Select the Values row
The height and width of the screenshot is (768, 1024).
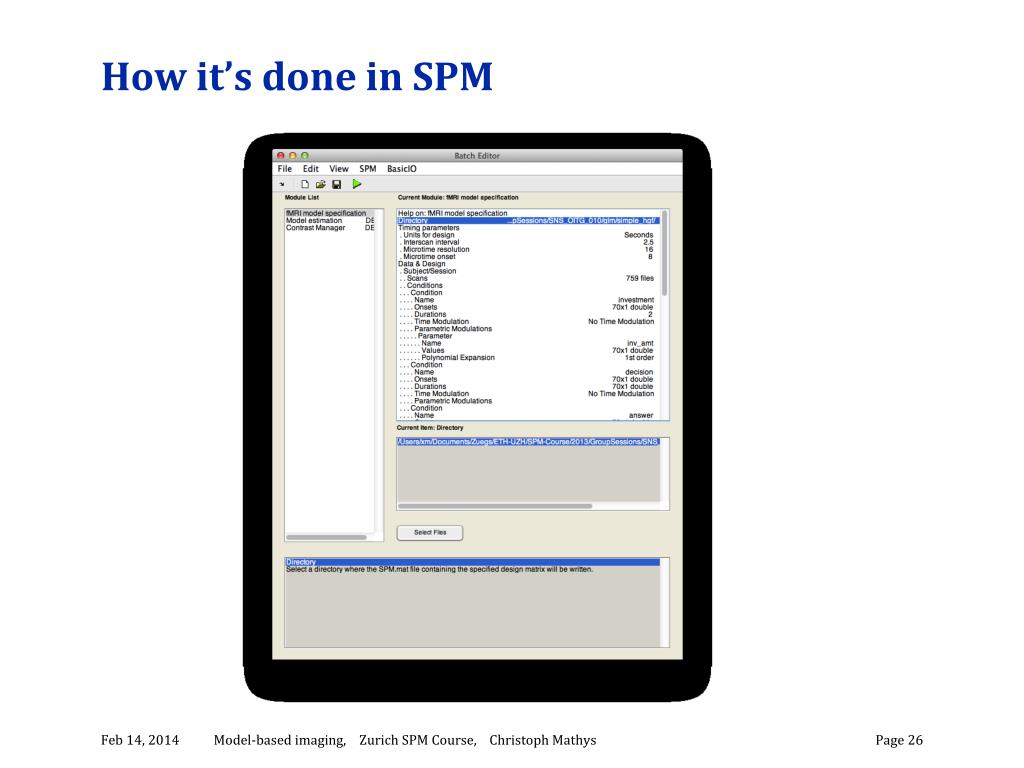tap(528, 351)
